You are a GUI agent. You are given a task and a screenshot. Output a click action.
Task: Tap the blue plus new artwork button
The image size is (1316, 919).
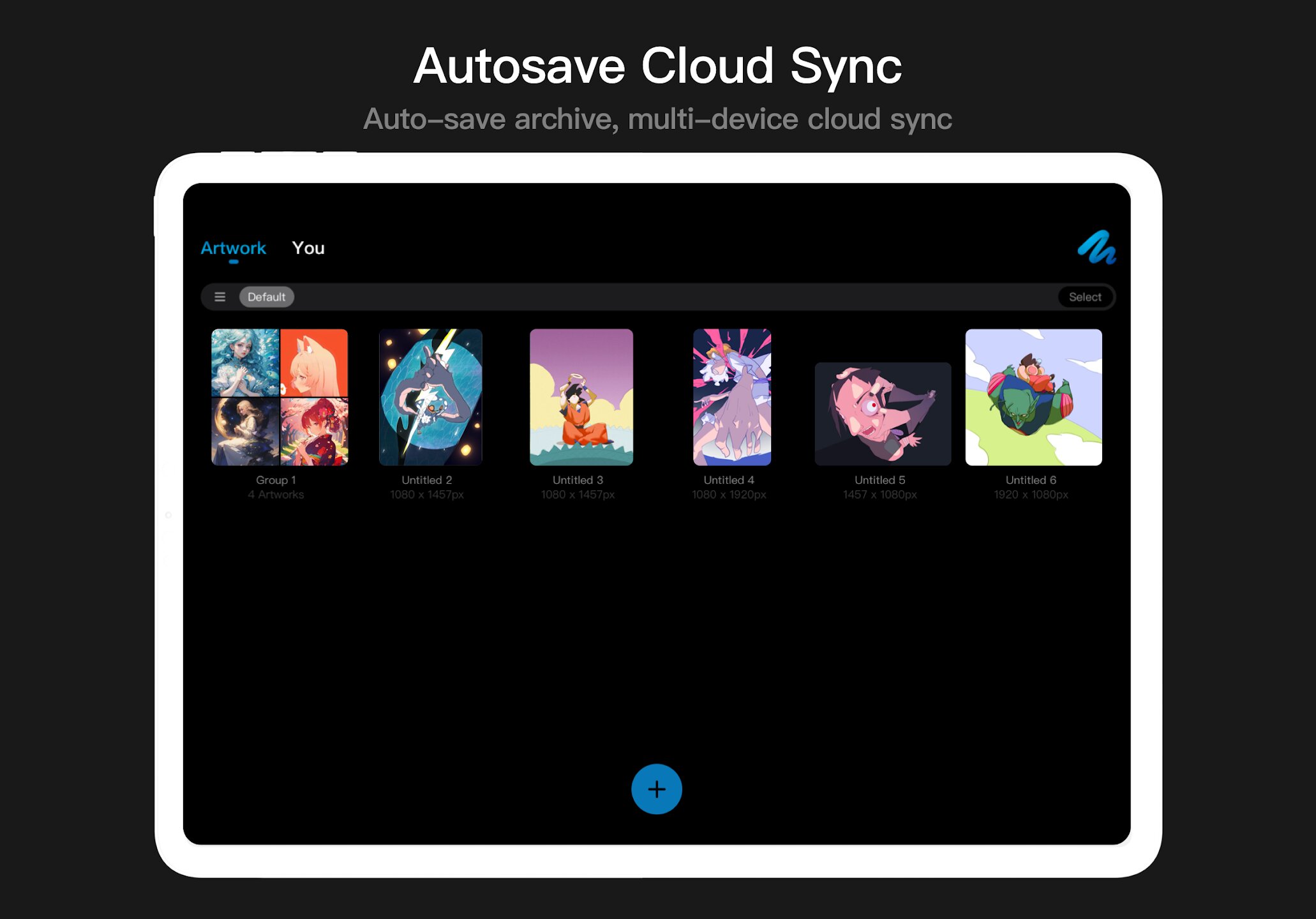click(x=656, y=789)
